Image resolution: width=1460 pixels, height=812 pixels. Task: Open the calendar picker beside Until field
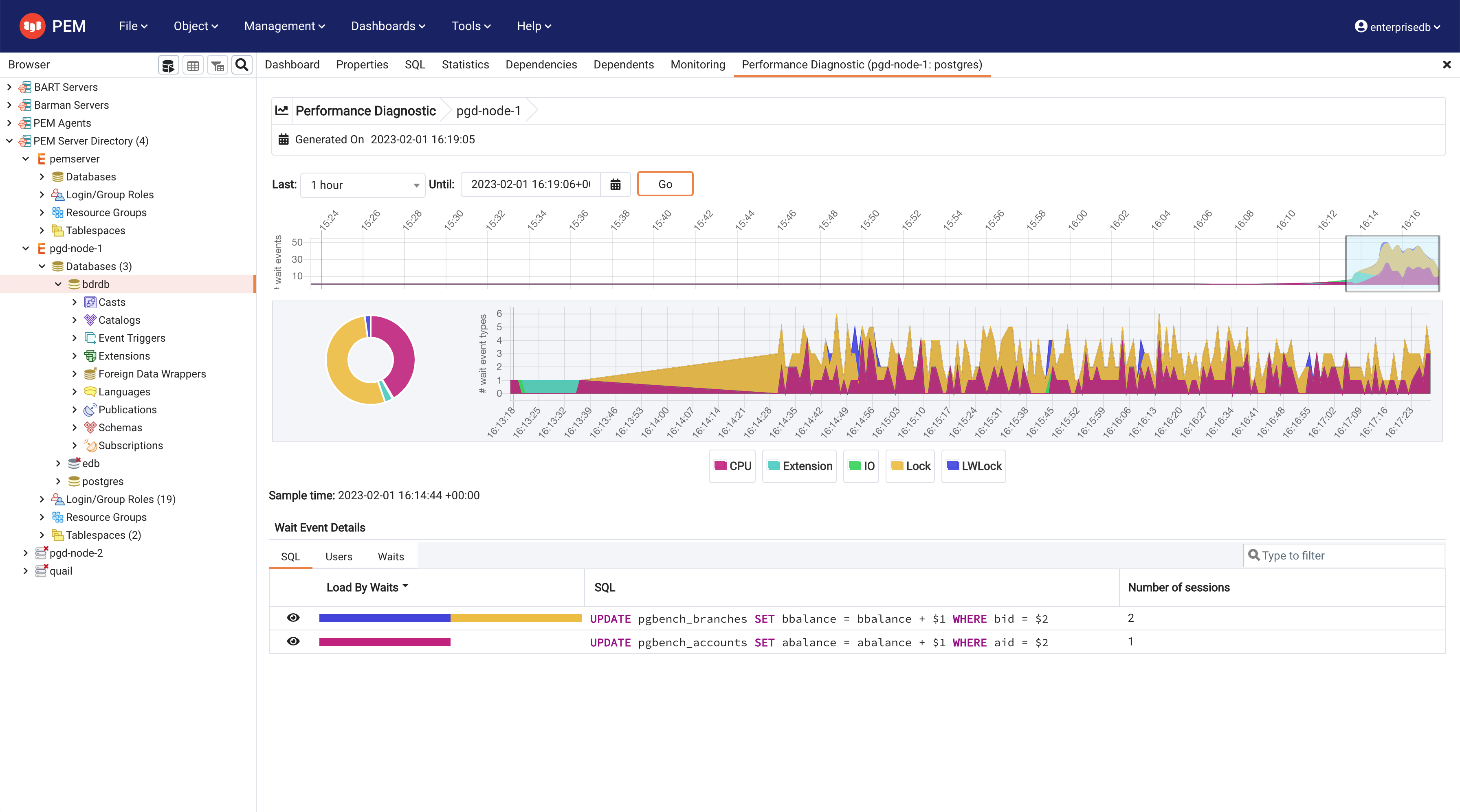(615, 184)
